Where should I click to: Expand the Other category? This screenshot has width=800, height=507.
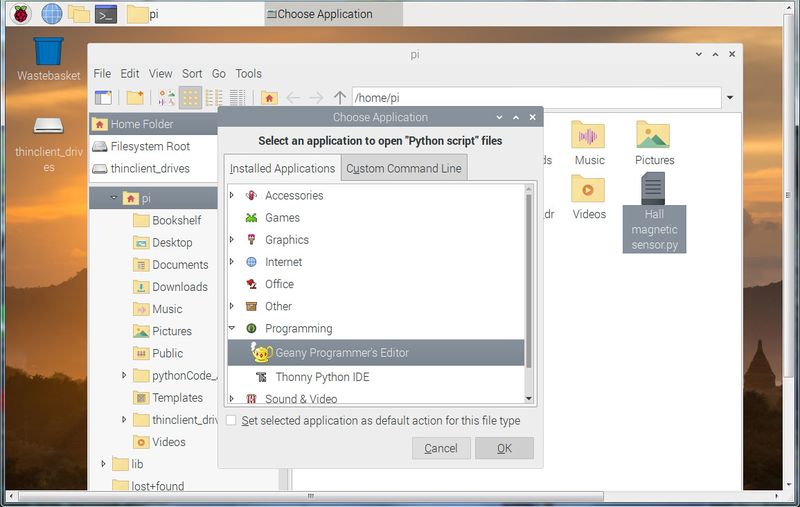[232, 306]
